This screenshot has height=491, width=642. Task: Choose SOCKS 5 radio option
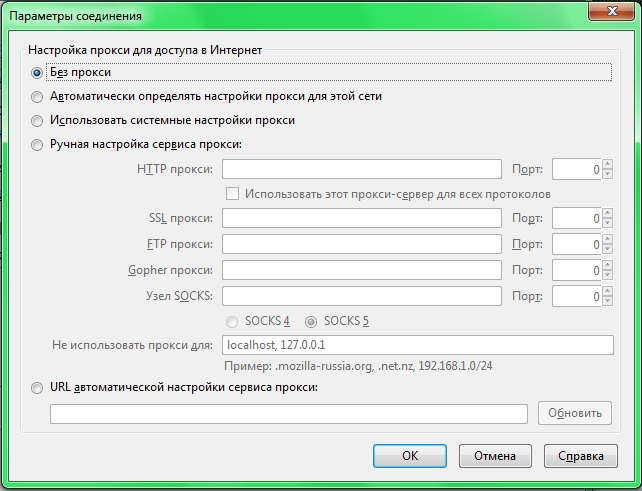(x=311, y=322)
